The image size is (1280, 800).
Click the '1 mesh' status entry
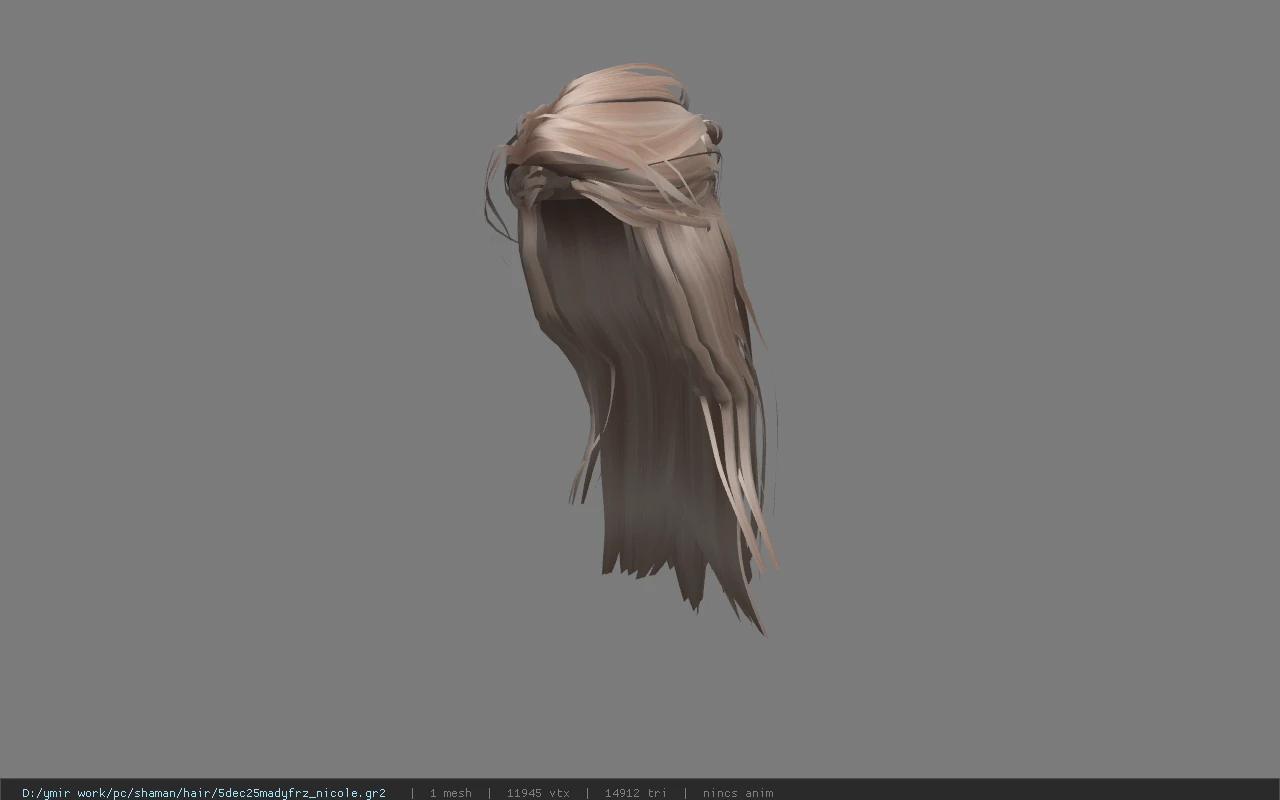point(451,793)
